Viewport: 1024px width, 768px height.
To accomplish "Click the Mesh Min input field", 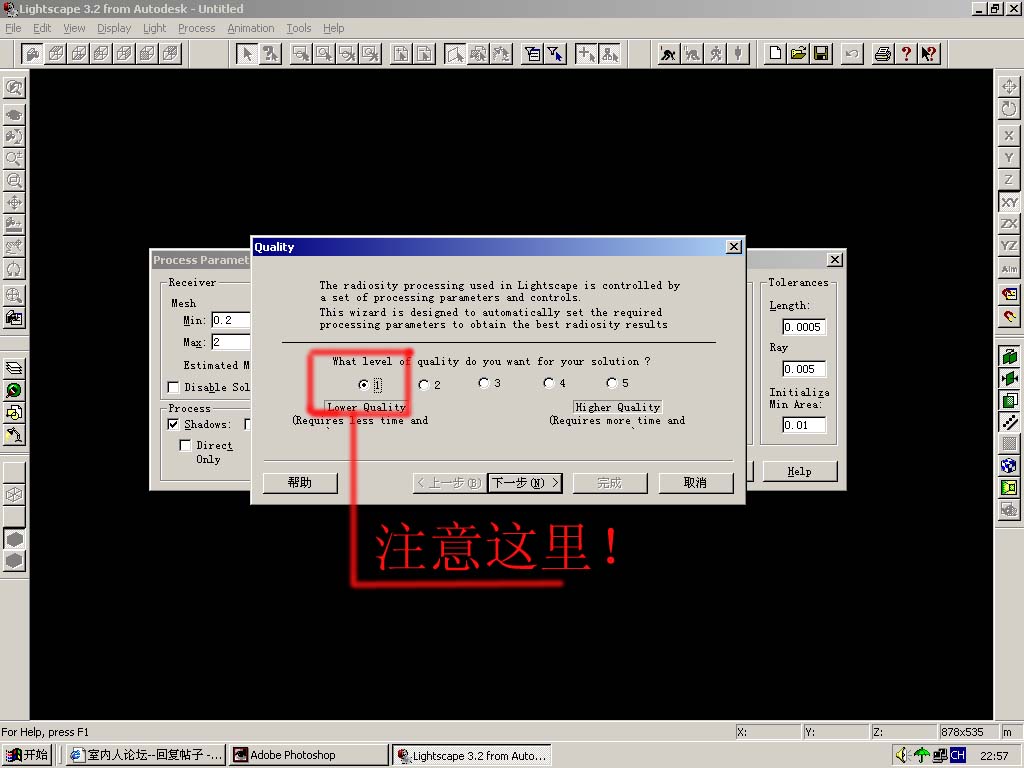I will pyautogui.click(x=231, y=320).
